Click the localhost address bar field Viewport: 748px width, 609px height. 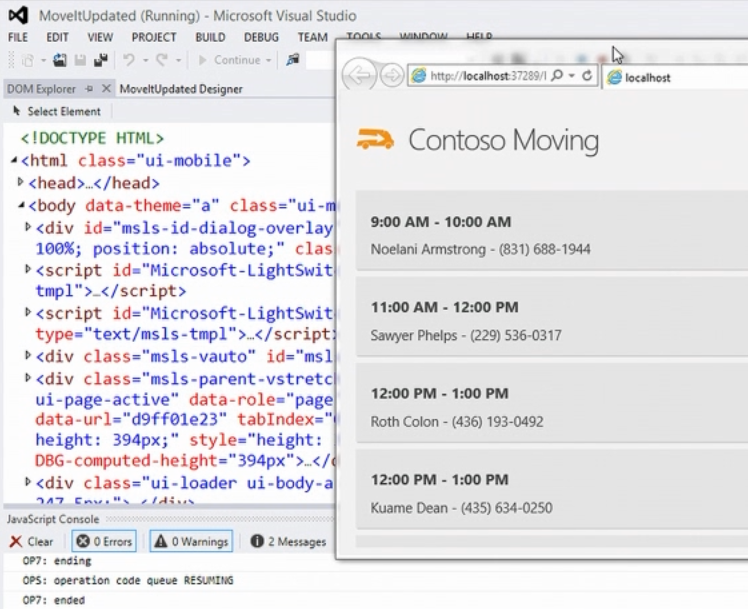(x=488, y=76)
